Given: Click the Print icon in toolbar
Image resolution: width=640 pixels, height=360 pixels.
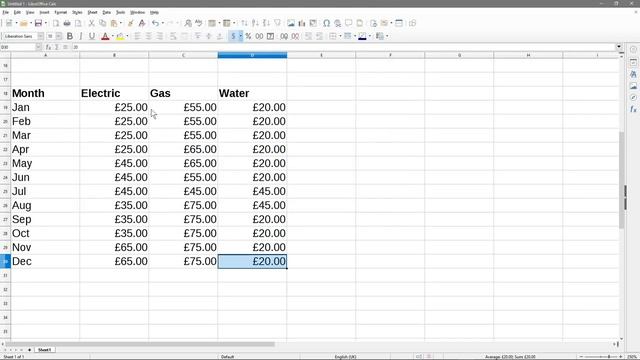Looking at the screenshot, I should [x=67, y=23].
